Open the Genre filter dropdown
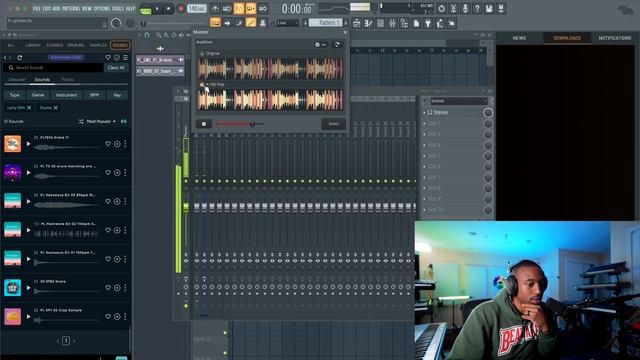The image size is (640, 360). coord(38,95)
